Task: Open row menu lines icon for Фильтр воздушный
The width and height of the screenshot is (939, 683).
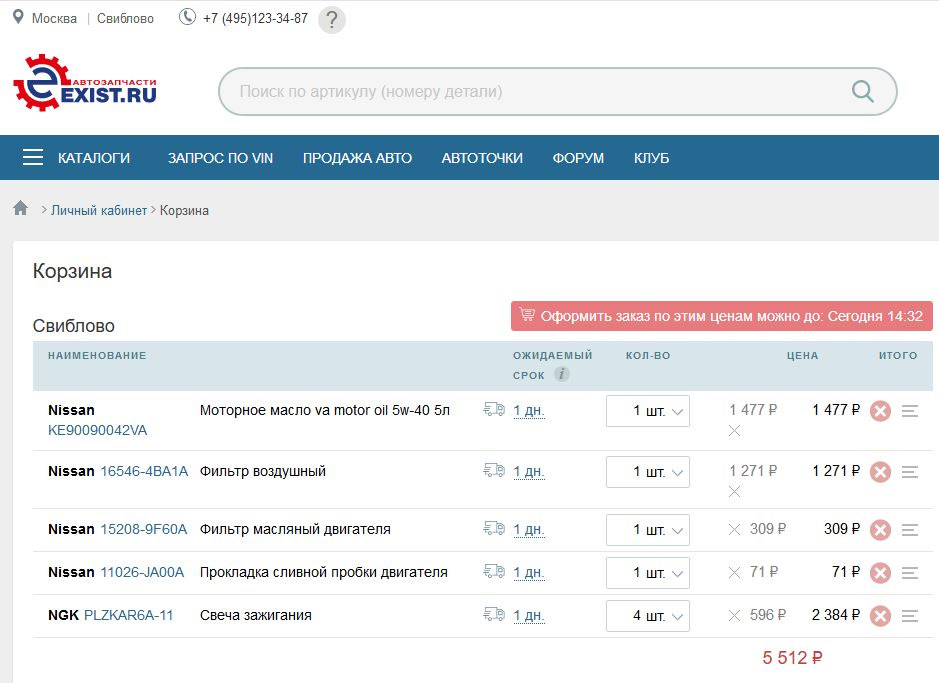Action: (910, 472)
